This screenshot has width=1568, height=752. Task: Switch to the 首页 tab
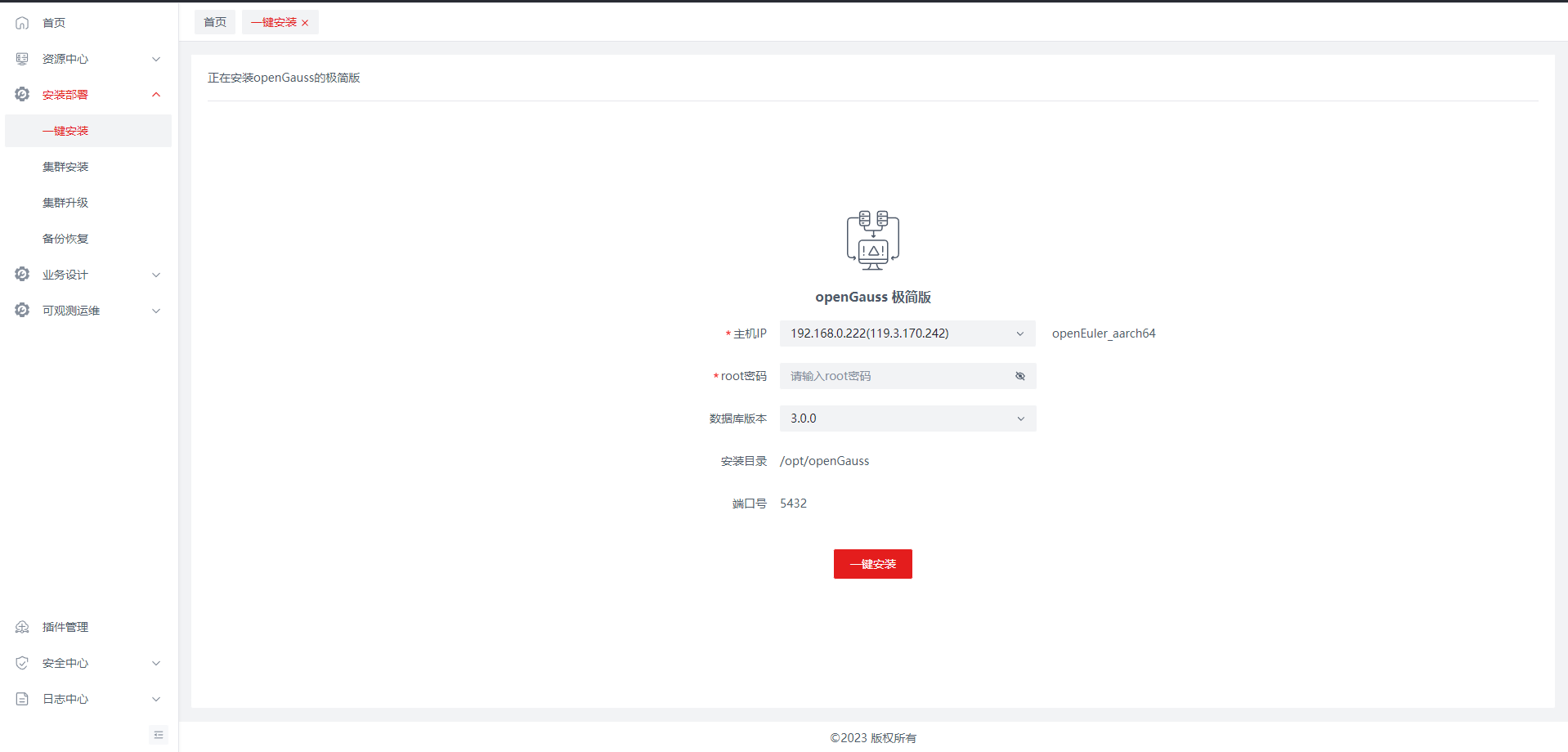[215, 22]
